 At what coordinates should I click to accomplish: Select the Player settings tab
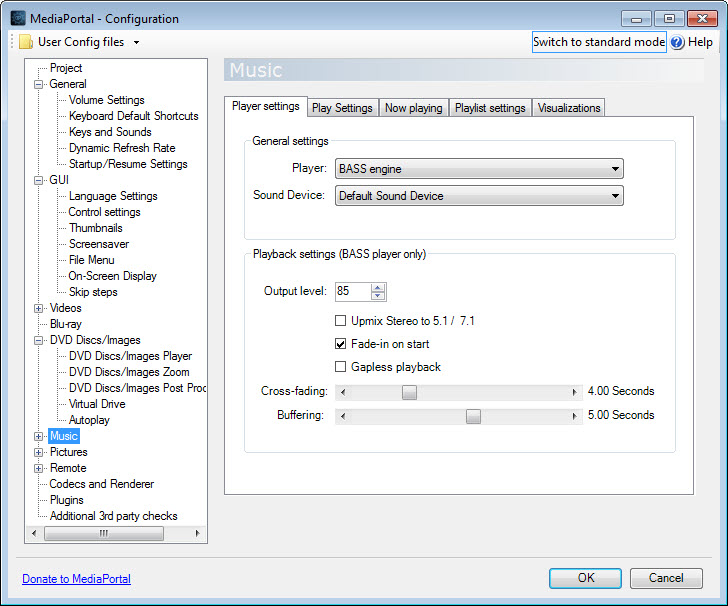click(266, 106)
